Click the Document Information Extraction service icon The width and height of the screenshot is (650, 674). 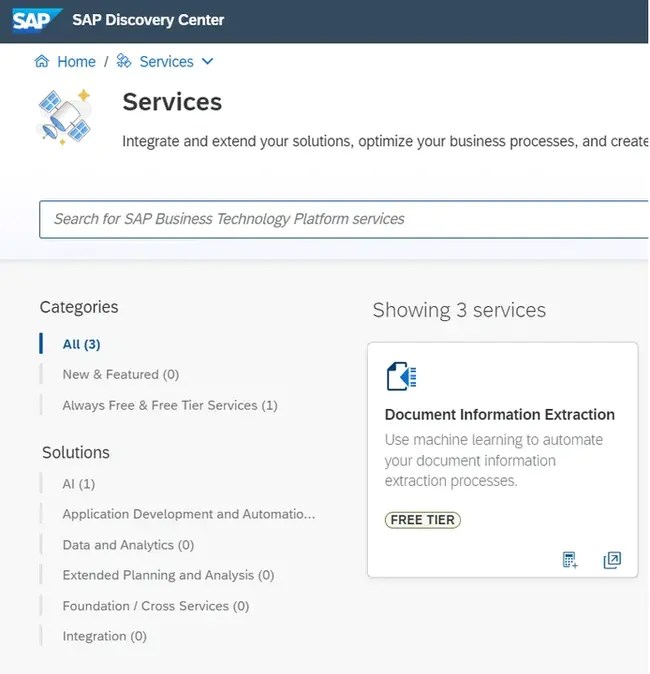tap(401, 376)
